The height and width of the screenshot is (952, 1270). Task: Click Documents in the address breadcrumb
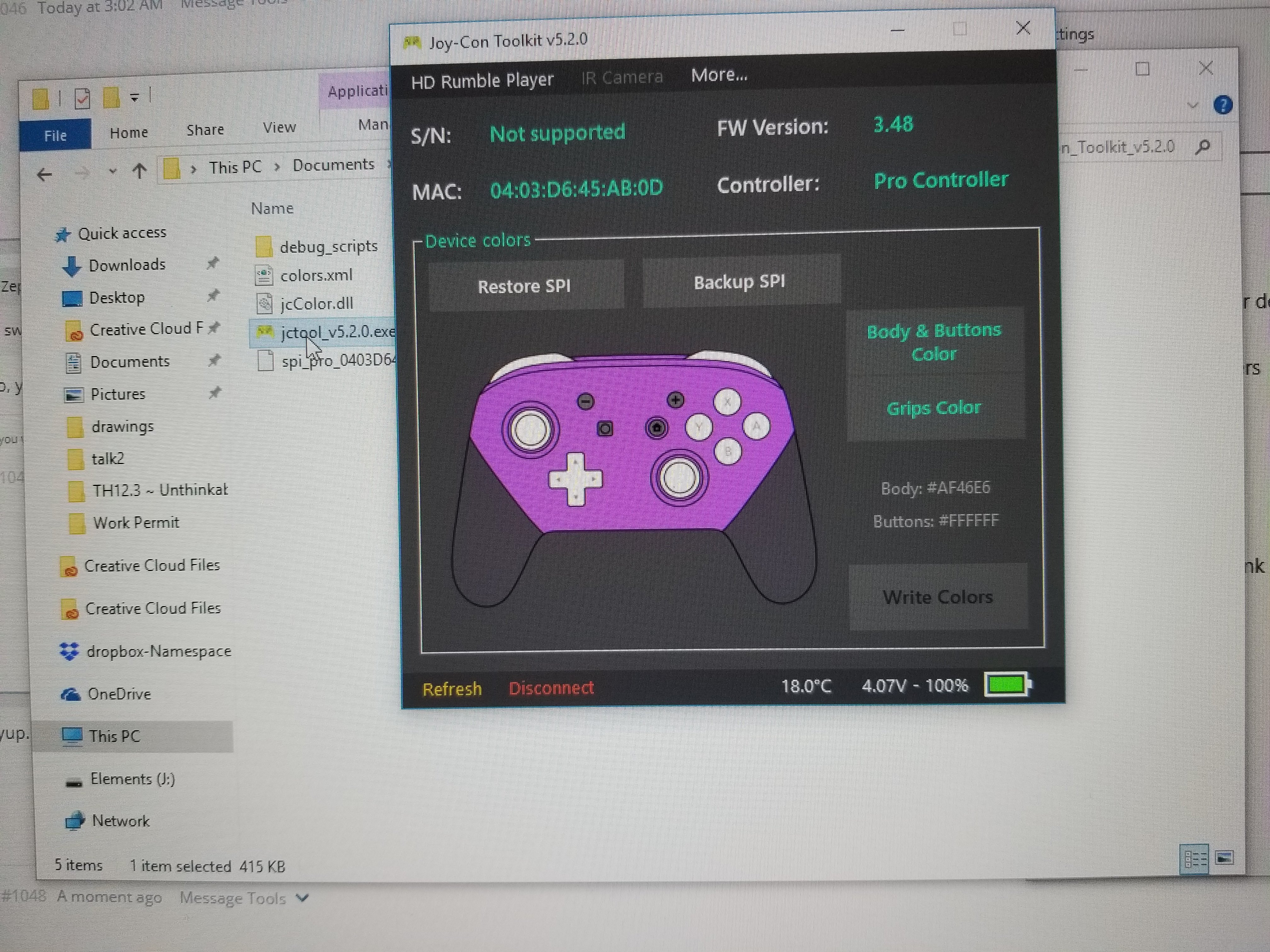click(x=334, y=165)
